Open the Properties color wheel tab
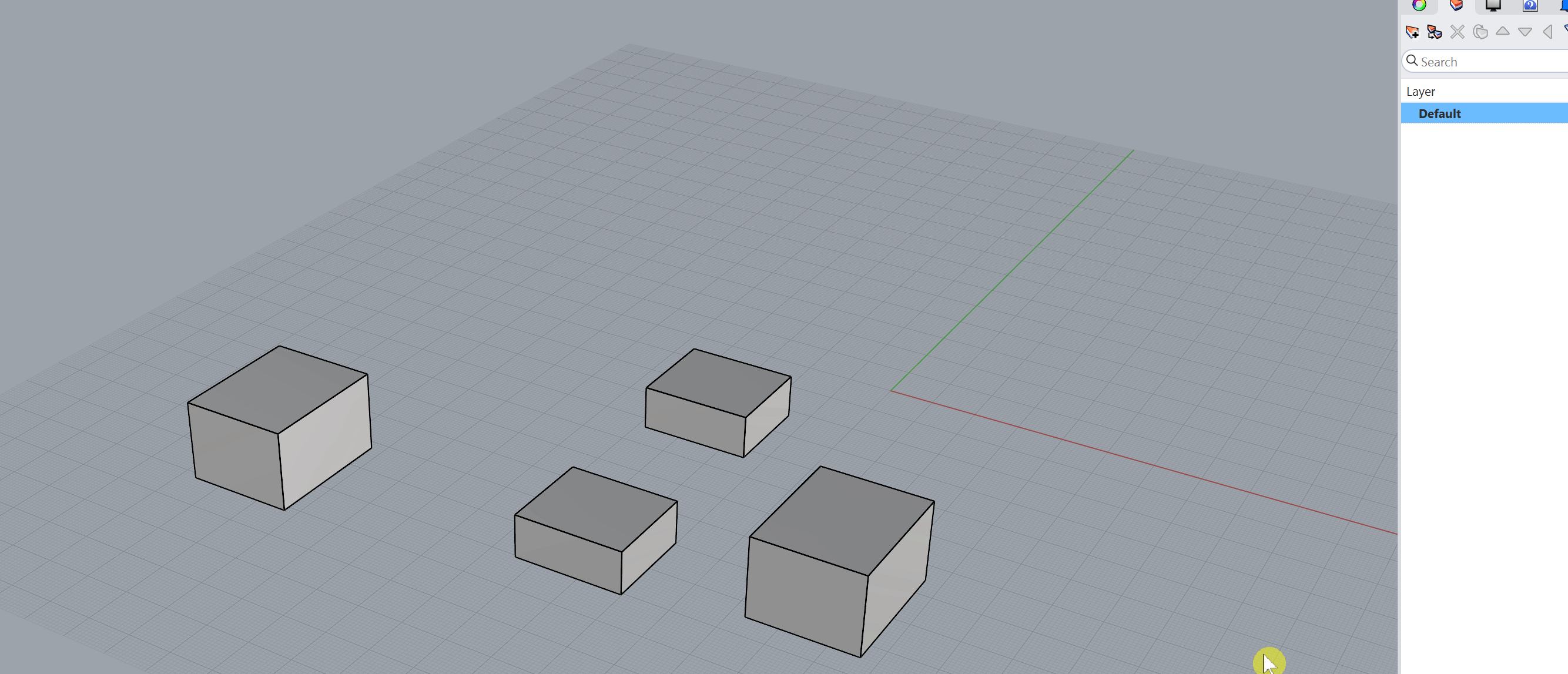 point(1419,5)
